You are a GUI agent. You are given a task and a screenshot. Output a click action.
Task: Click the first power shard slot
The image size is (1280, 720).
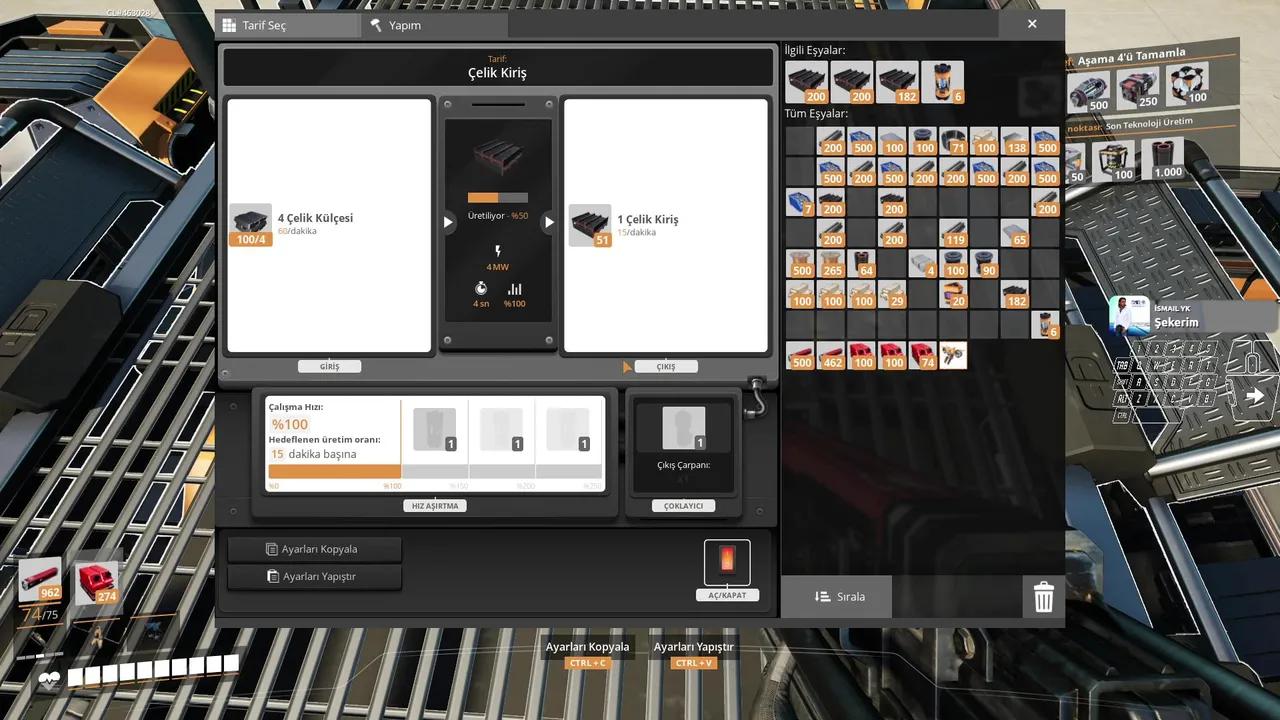pyautogui.click(x=435, y=430)
